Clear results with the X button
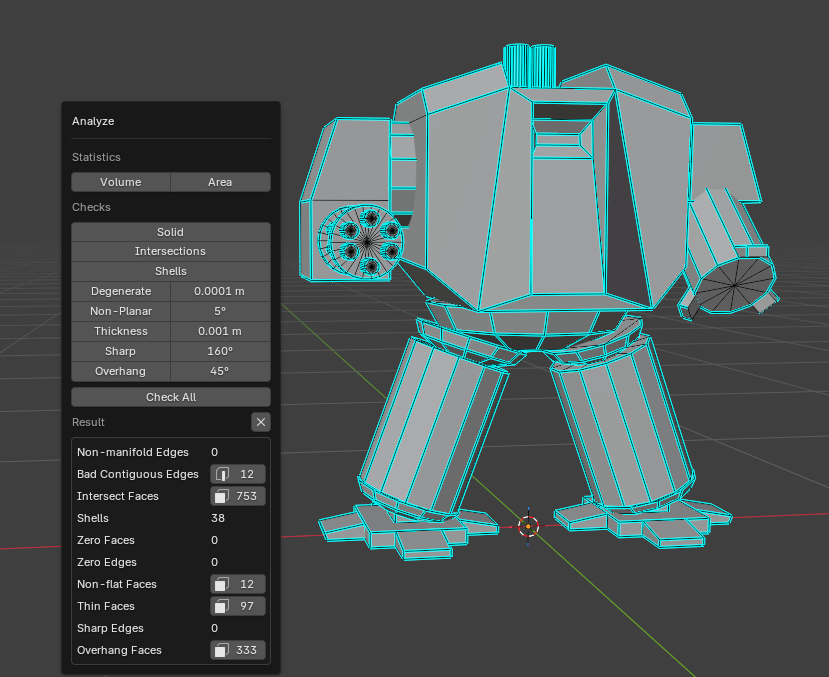The image size is (829, 677). [x=261, y=422]
